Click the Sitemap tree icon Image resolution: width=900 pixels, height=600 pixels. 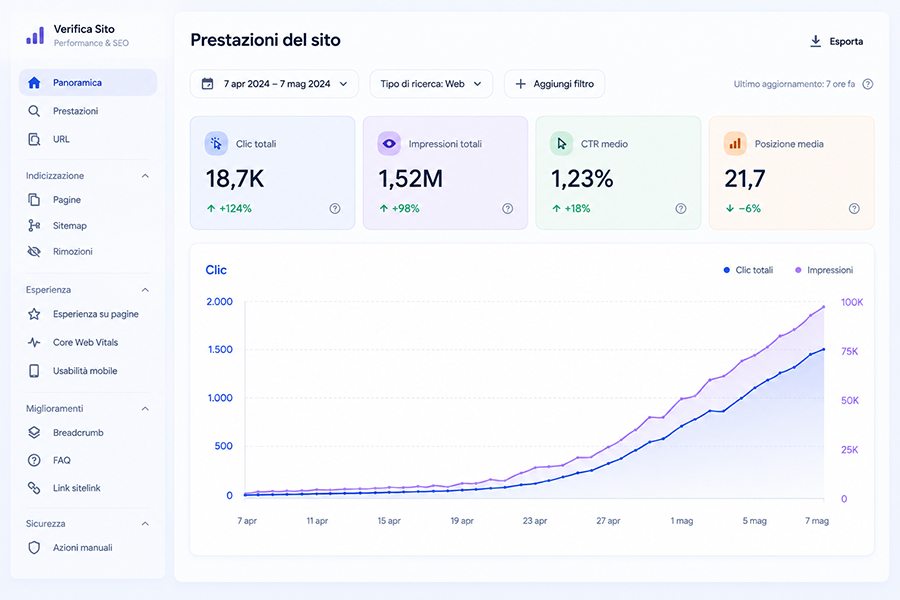pos(34,226)
